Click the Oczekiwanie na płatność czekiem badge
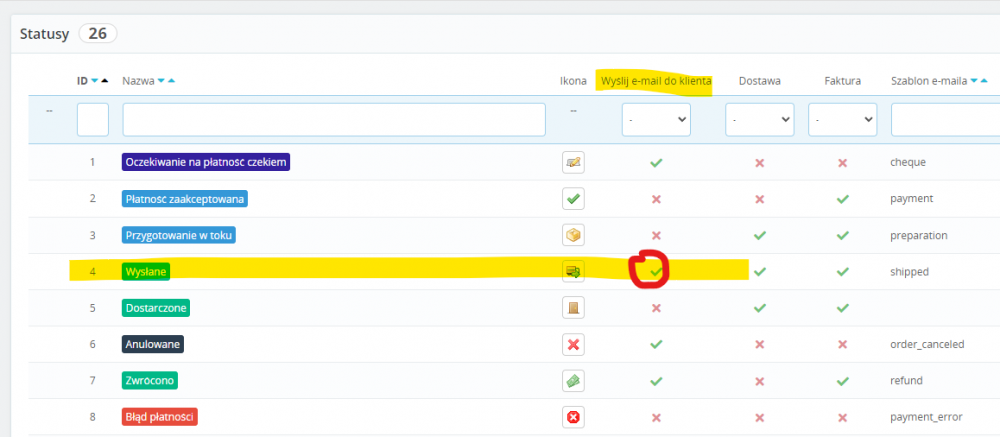1000x437 pixels. coord(206,162)
